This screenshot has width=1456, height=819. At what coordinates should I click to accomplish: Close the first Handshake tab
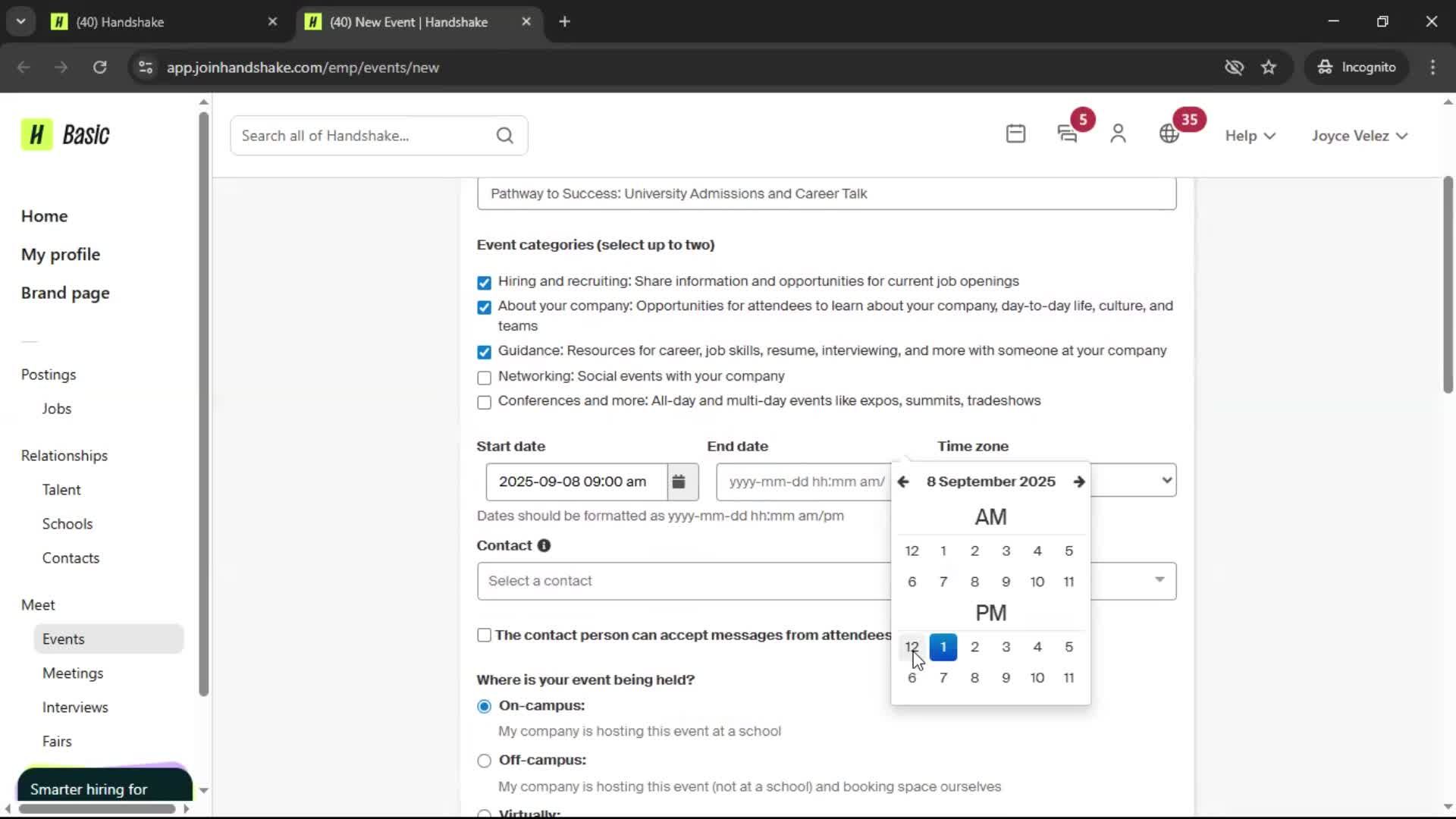273,22
